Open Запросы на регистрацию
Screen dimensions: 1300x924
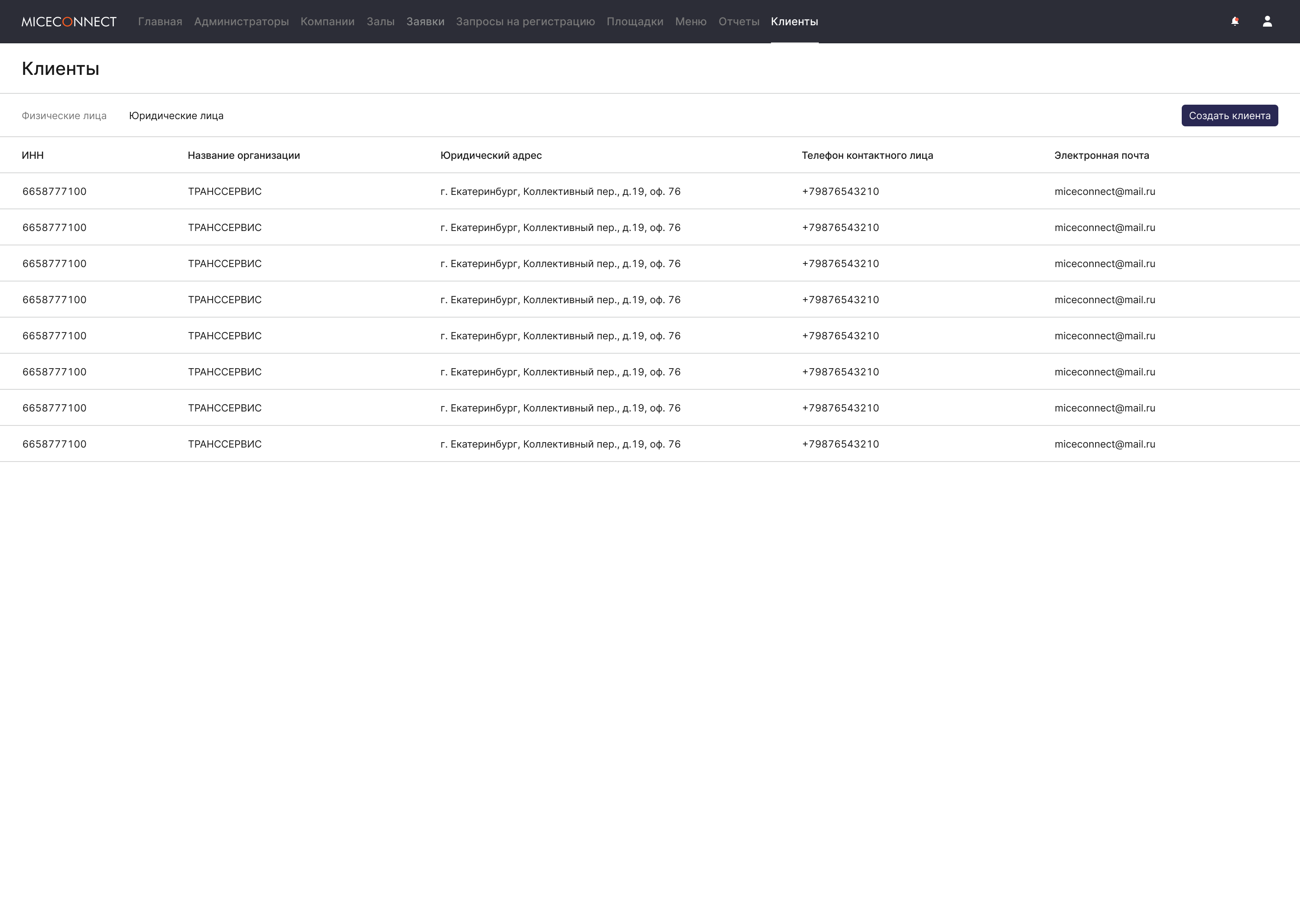coord(525,22)
